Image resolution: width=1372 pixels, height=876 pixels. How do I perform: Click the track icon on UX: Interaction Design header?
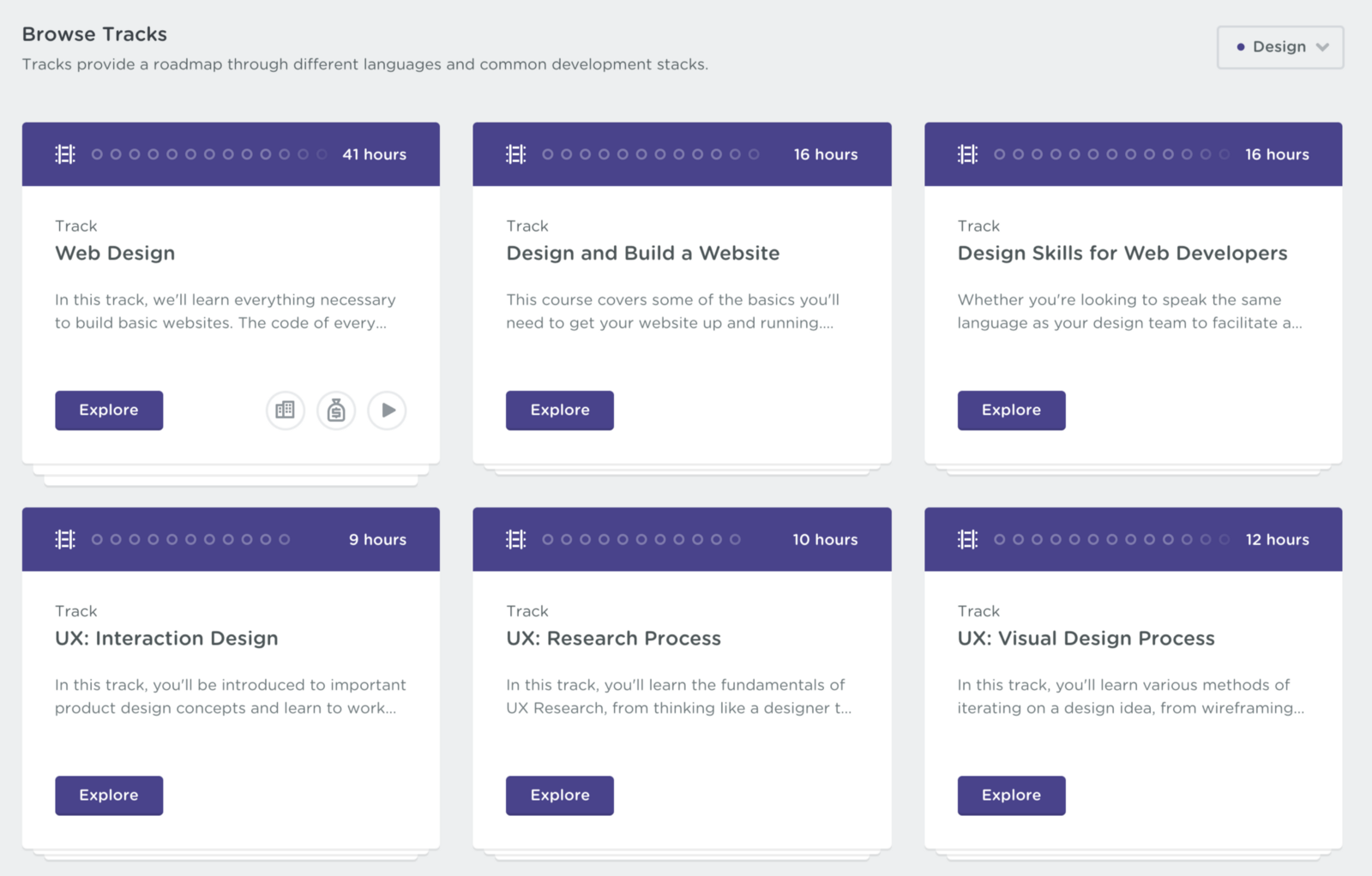(64, 539)
